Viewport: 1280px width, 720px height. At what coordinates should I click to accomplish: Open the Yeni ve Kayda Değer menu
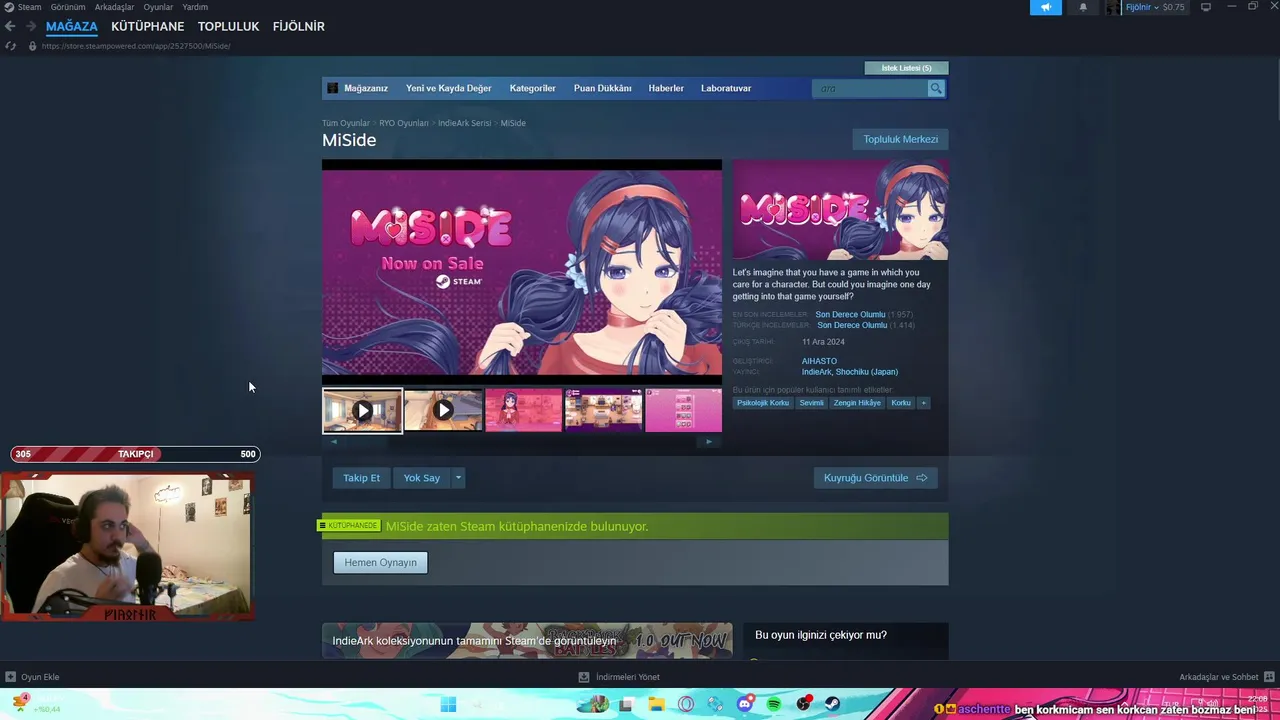pos(449,88)
